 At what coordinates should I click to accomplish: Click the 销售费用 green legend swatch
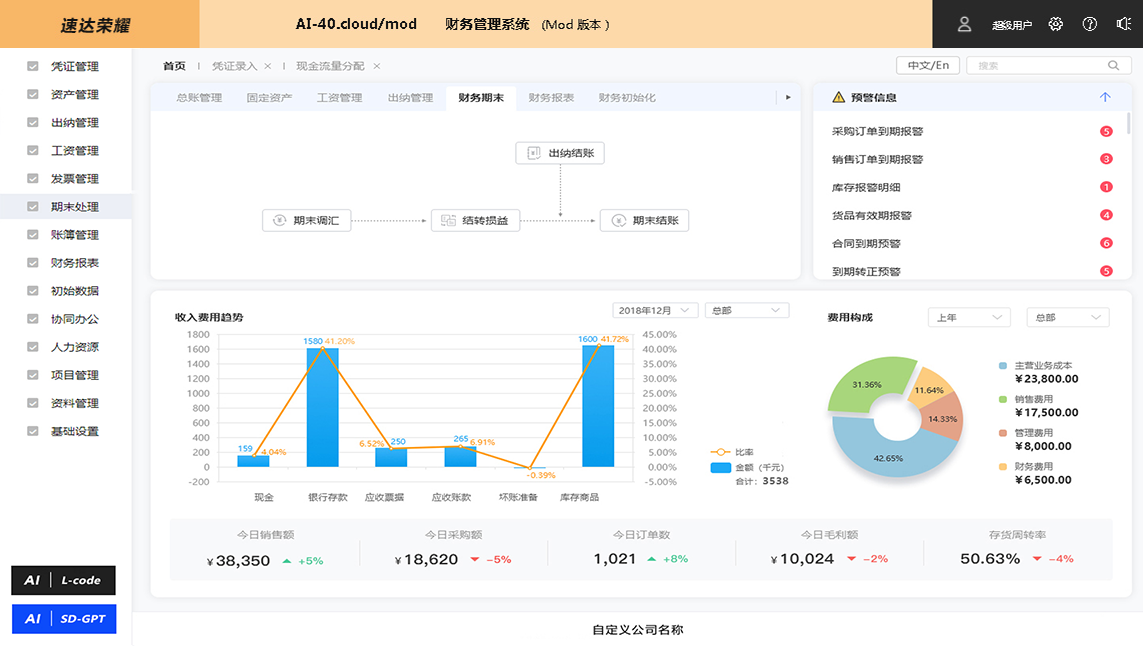pyautogui.click(x=1003, y=399)
